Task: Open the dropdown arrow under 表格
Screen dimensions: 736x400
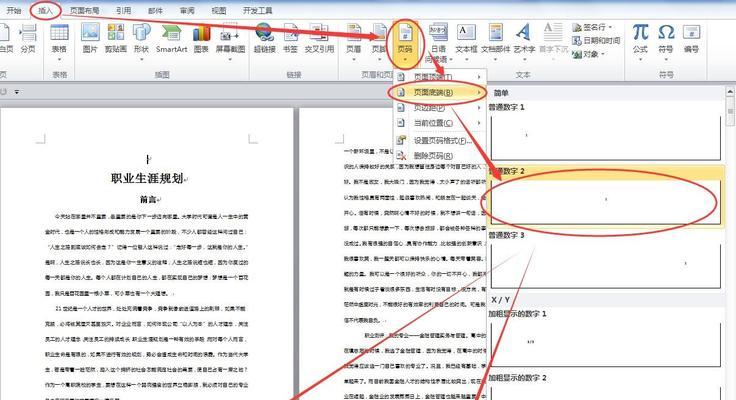Action: (59, 60)
